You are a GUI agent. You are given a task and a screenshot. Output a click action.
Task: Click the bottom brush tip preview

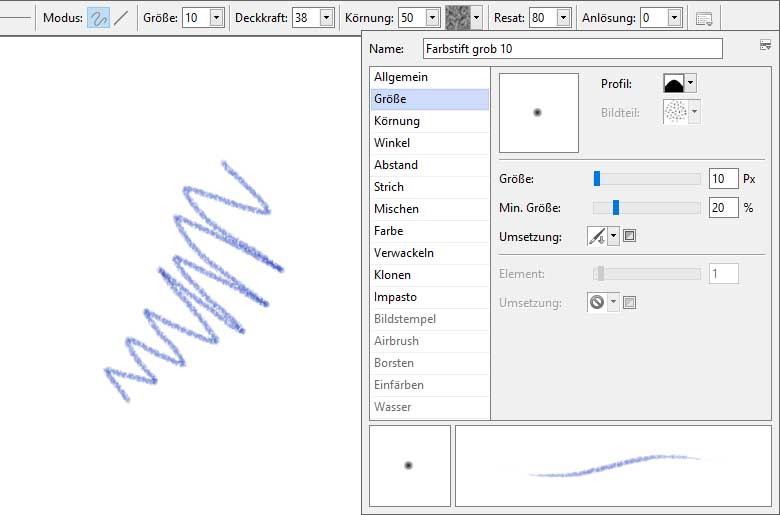pos(410,466)
